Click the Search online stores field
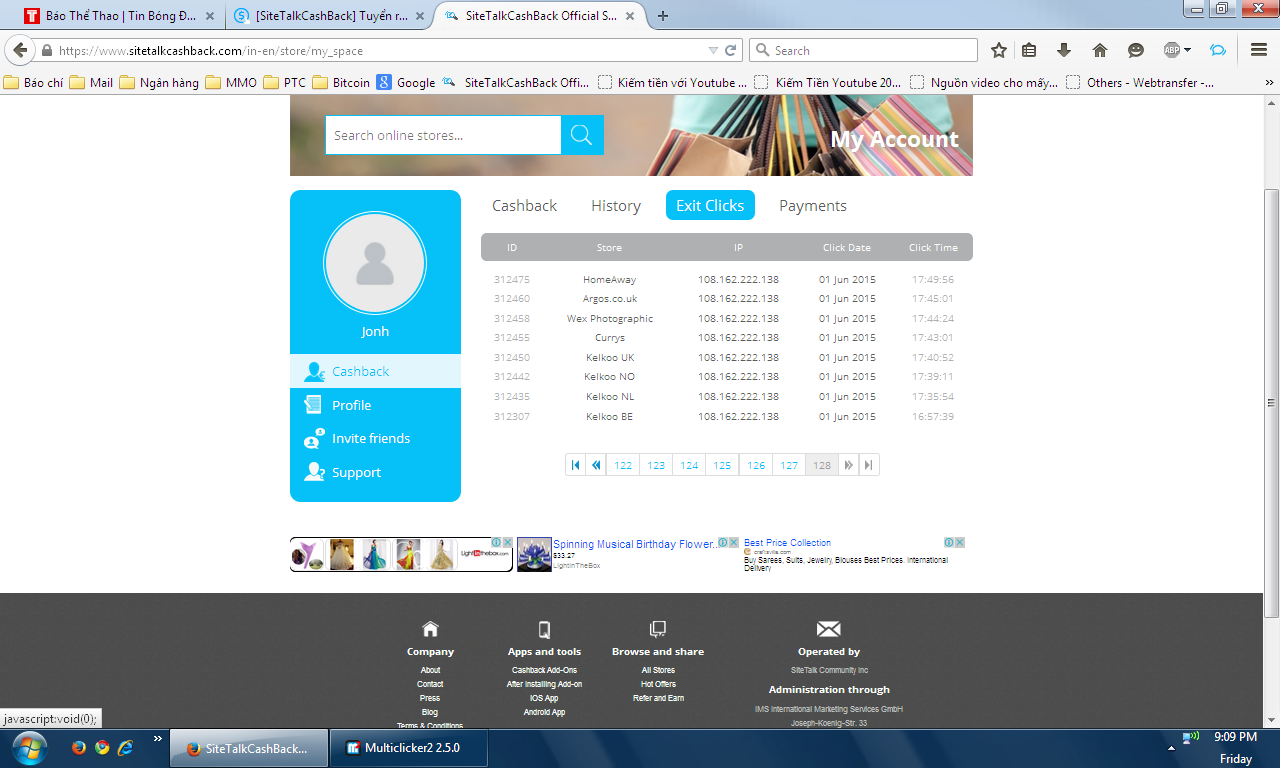 [443, 135]
